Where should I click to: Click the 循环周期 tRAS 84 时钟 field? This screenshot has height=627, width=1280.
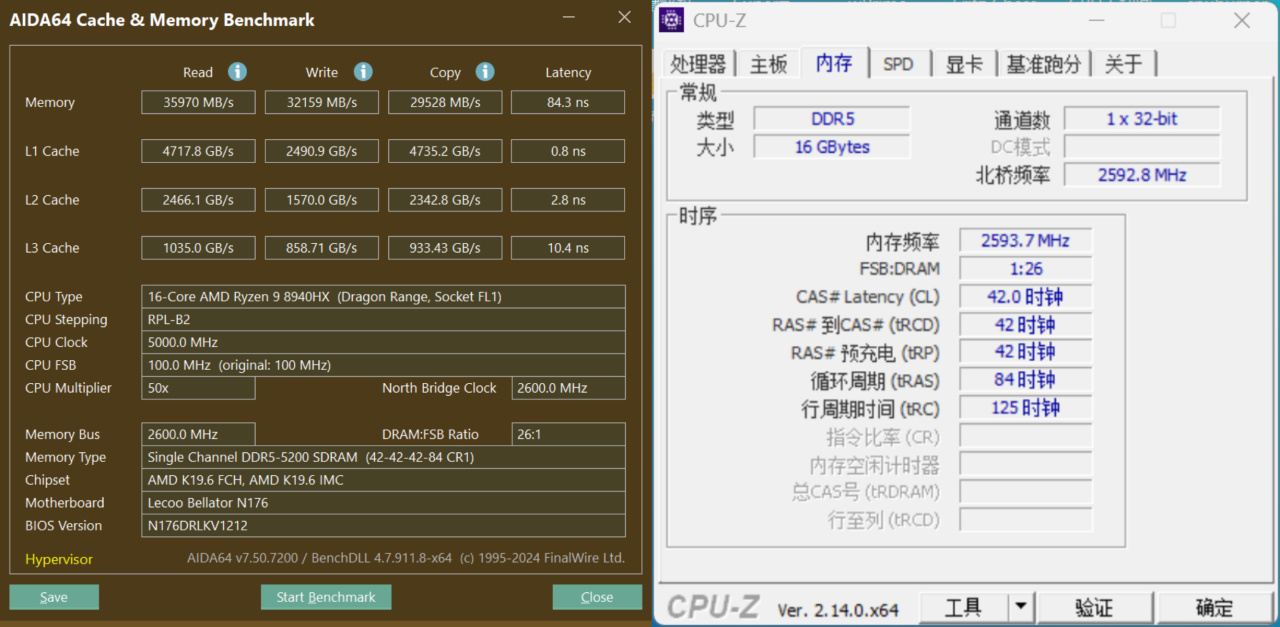tap(1026, 380)
